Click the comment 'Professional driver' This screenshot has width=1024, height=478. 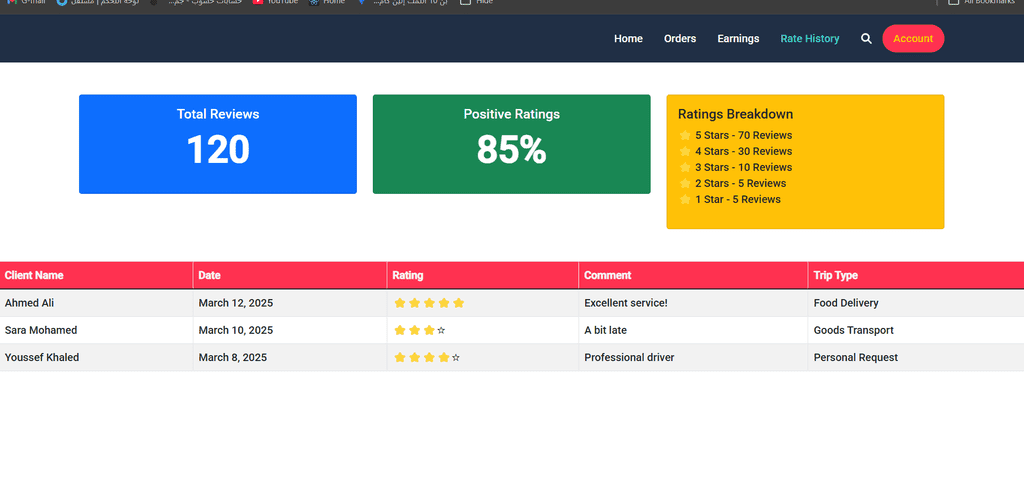point(629,357)
